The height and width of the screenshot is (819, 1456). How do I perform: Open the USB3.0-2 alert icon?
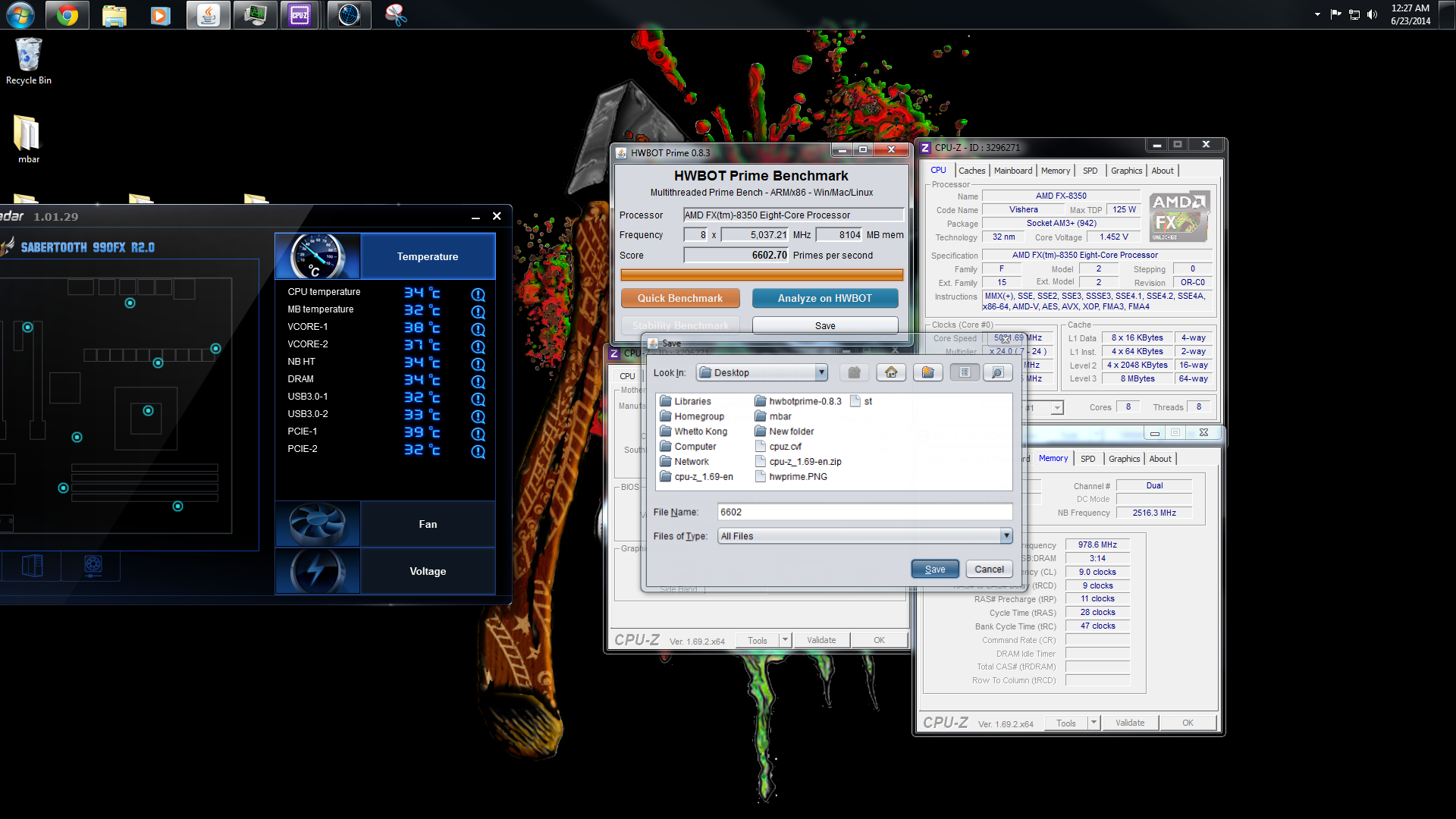(479, 416)
